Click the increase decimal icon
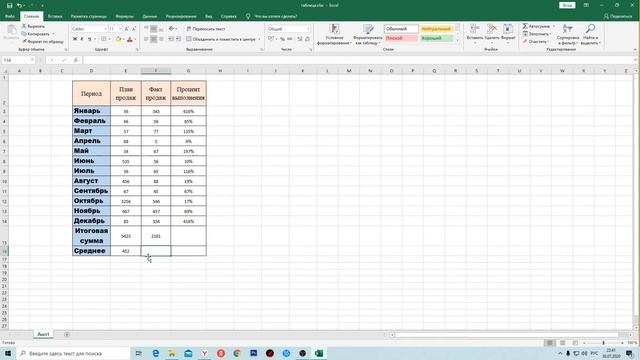Screen dimensions: 640x360 click(300, 39)
